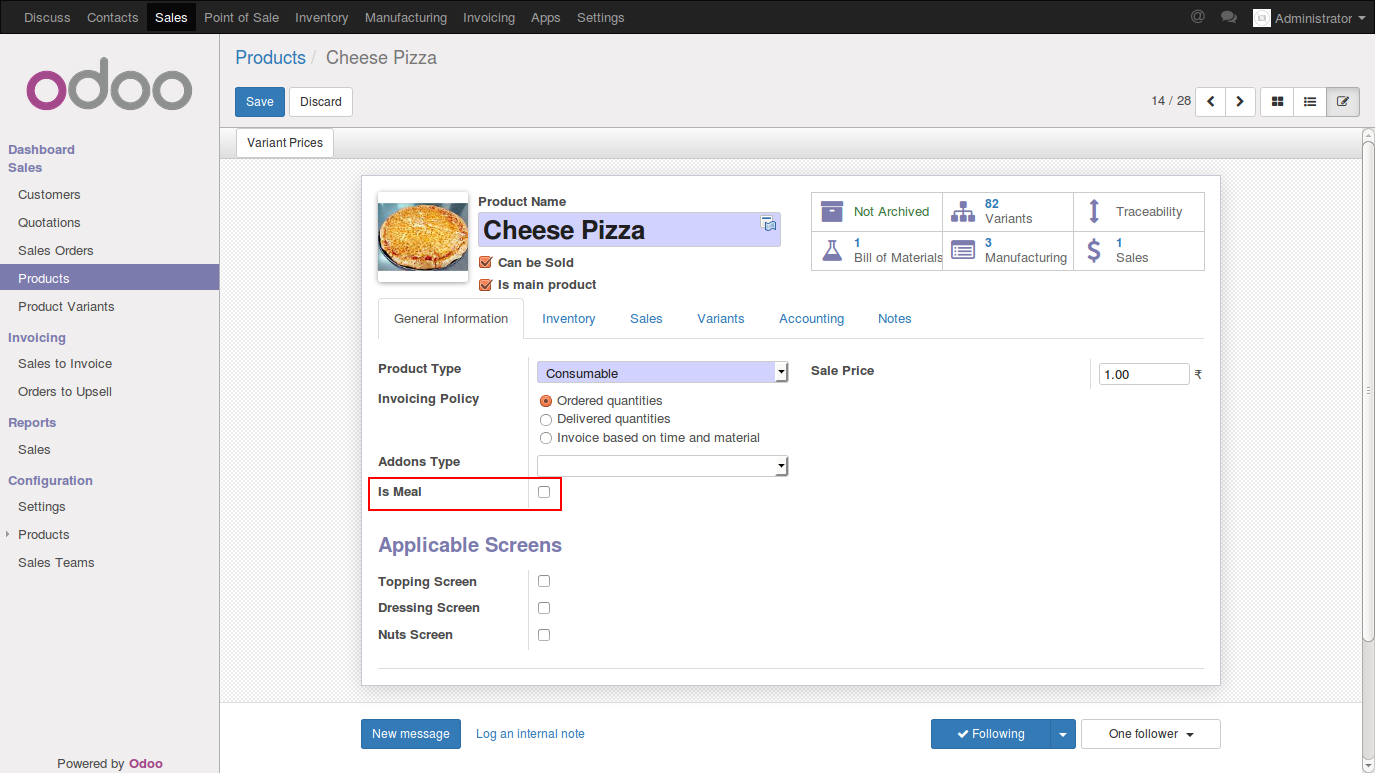1375x773 pixels.
Task: Select Ordered quantities radio option
Action: pyautogui.click(x=546, y=401)
